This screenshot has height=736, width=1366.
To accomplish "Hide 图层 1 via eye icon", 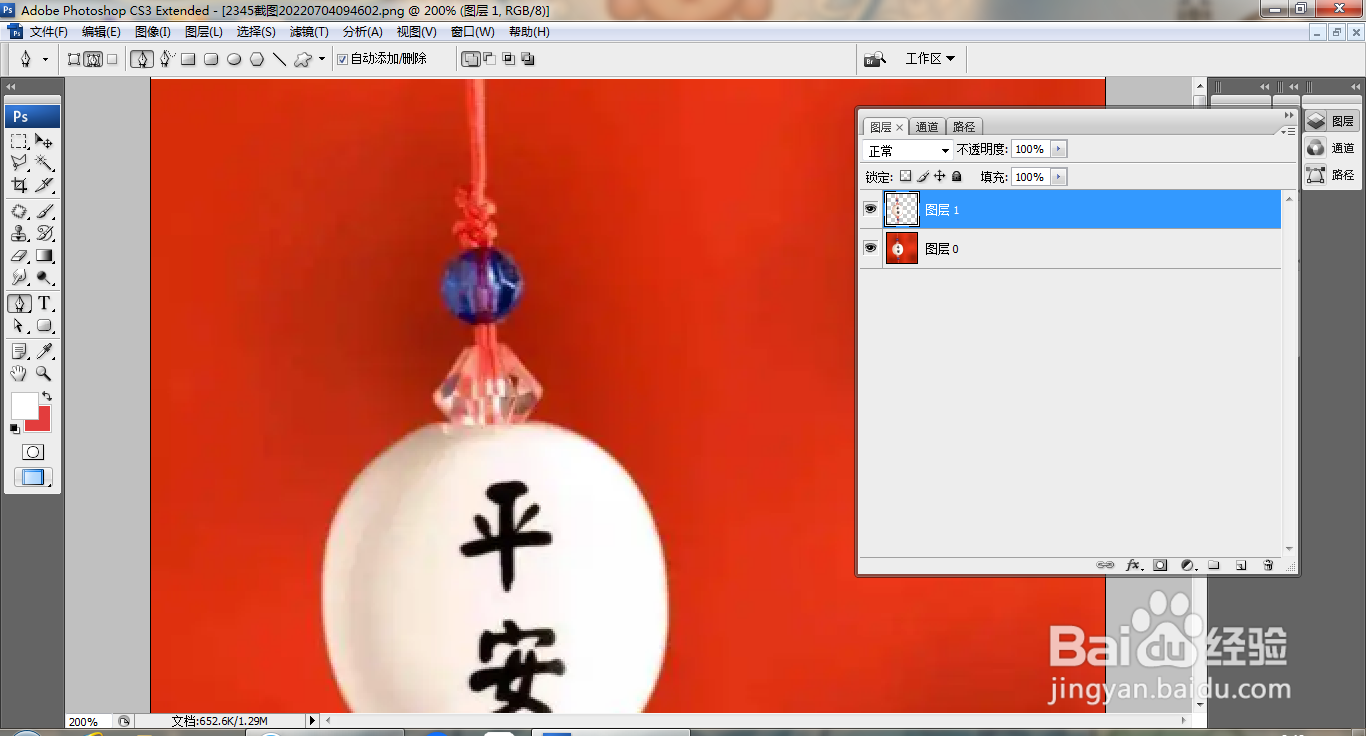I will [x=870, y=209].
